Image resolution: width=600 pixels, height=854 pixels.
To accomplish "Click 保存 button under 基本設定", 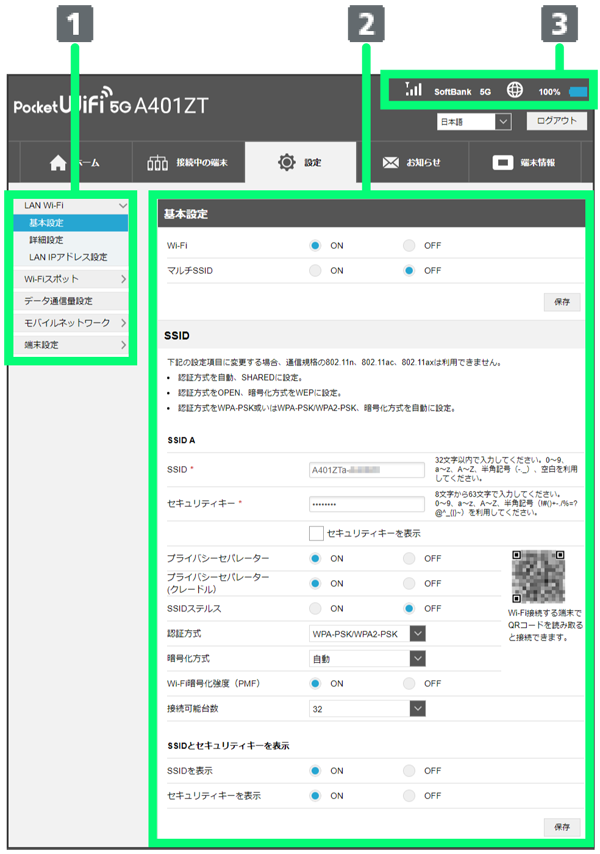I will click(561, 301).
